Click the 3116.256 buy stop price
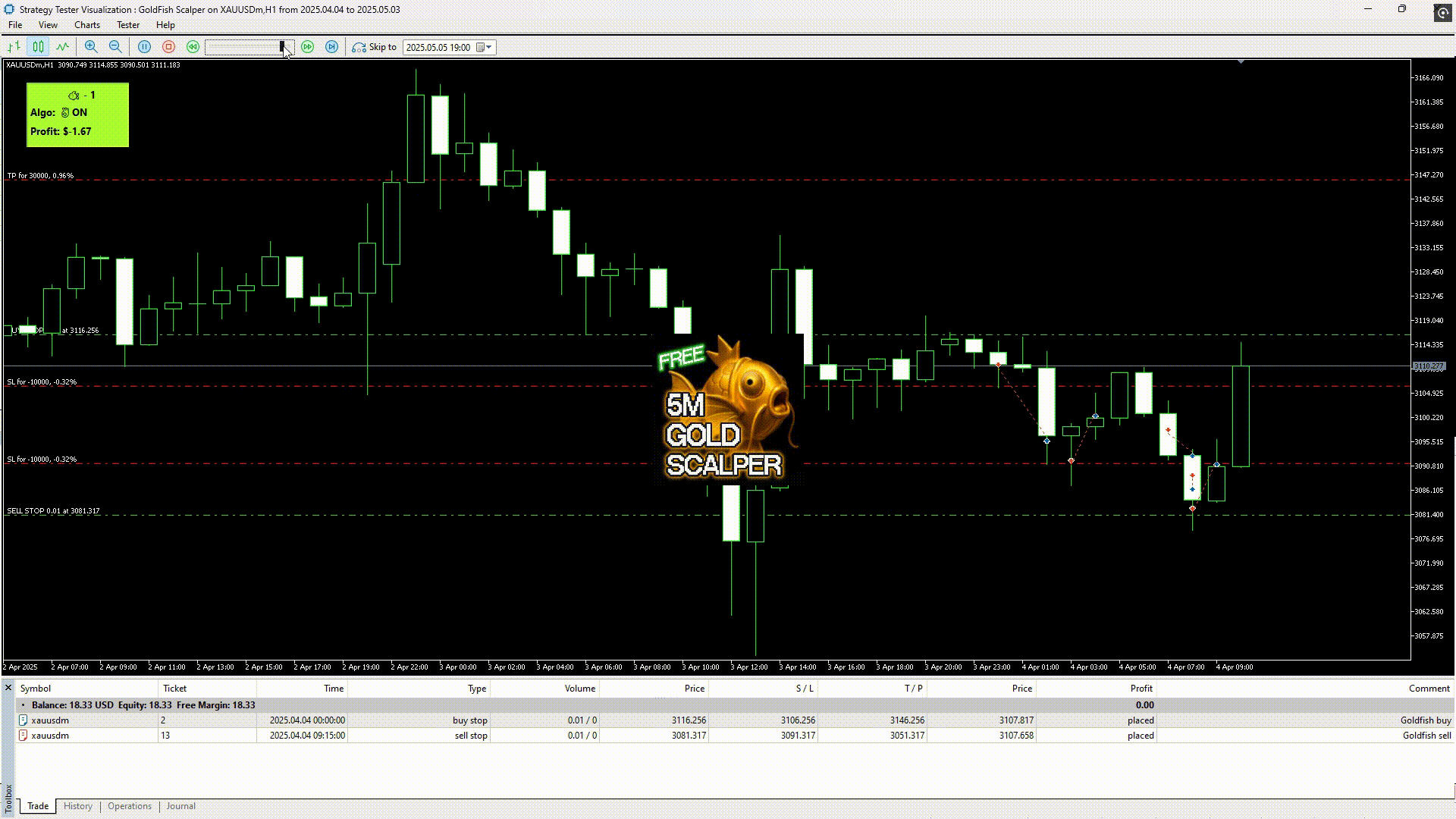This screenshot has width=1456, height=819. pyautogui.click(x=689, y=720)
